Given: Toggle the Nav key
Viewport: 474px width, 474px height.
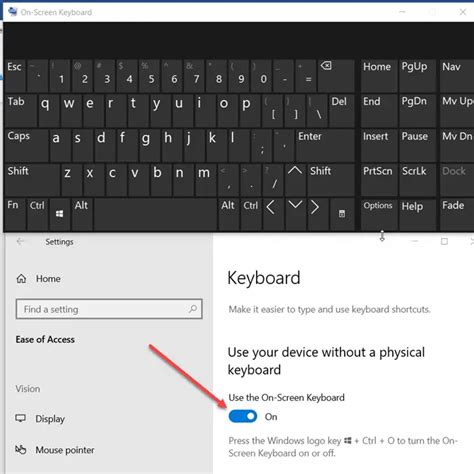Looking at the screenshot, I should click(457, 75).
